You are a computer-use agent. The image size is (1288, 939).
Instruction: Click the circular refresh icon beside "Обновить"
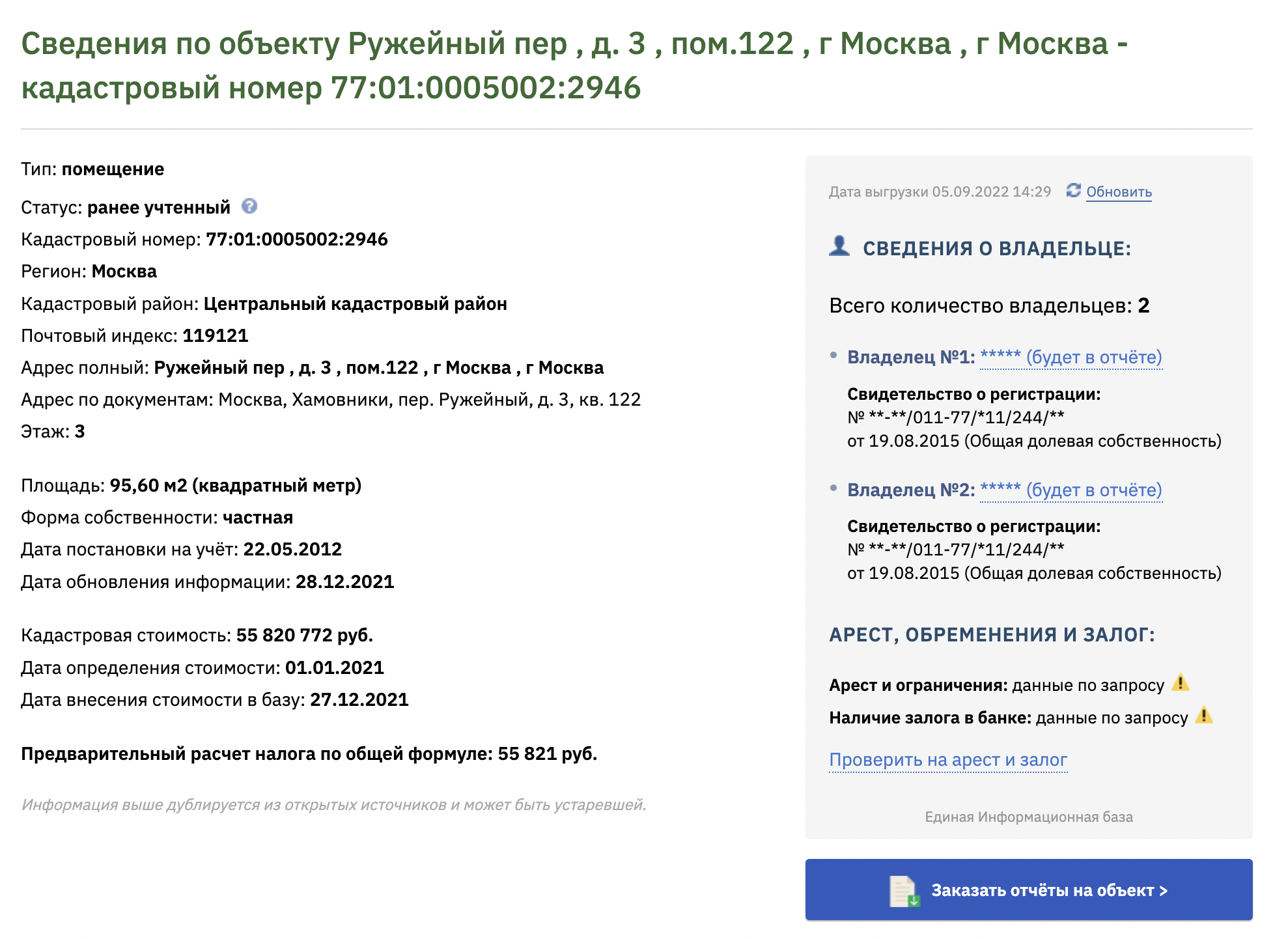point(1072,191)
